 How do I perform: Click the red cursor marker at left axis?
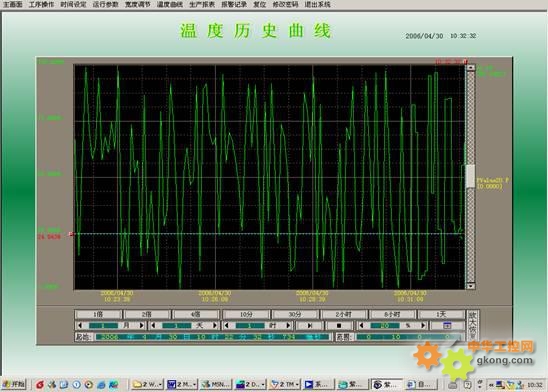pyautogui.click(x=71, y=234)
